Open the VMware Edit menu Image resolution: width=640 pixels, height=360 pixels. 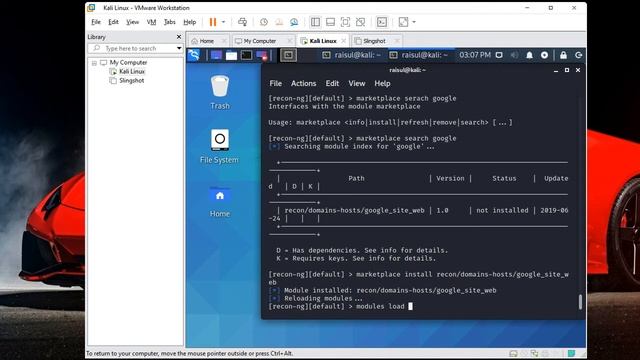[113, 22]
